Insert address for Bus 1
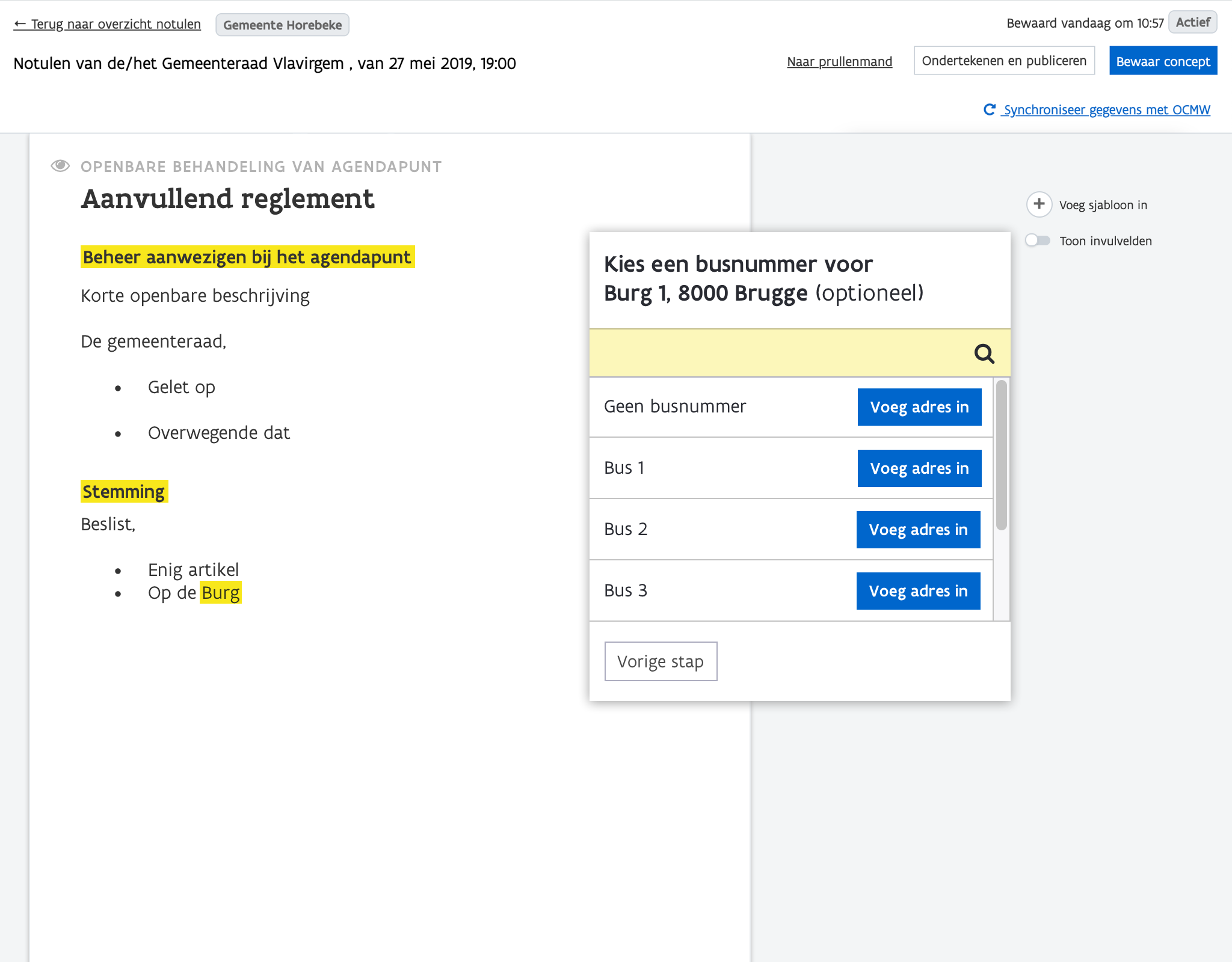This screenshot has height=962, width=1232. [919, 468]
